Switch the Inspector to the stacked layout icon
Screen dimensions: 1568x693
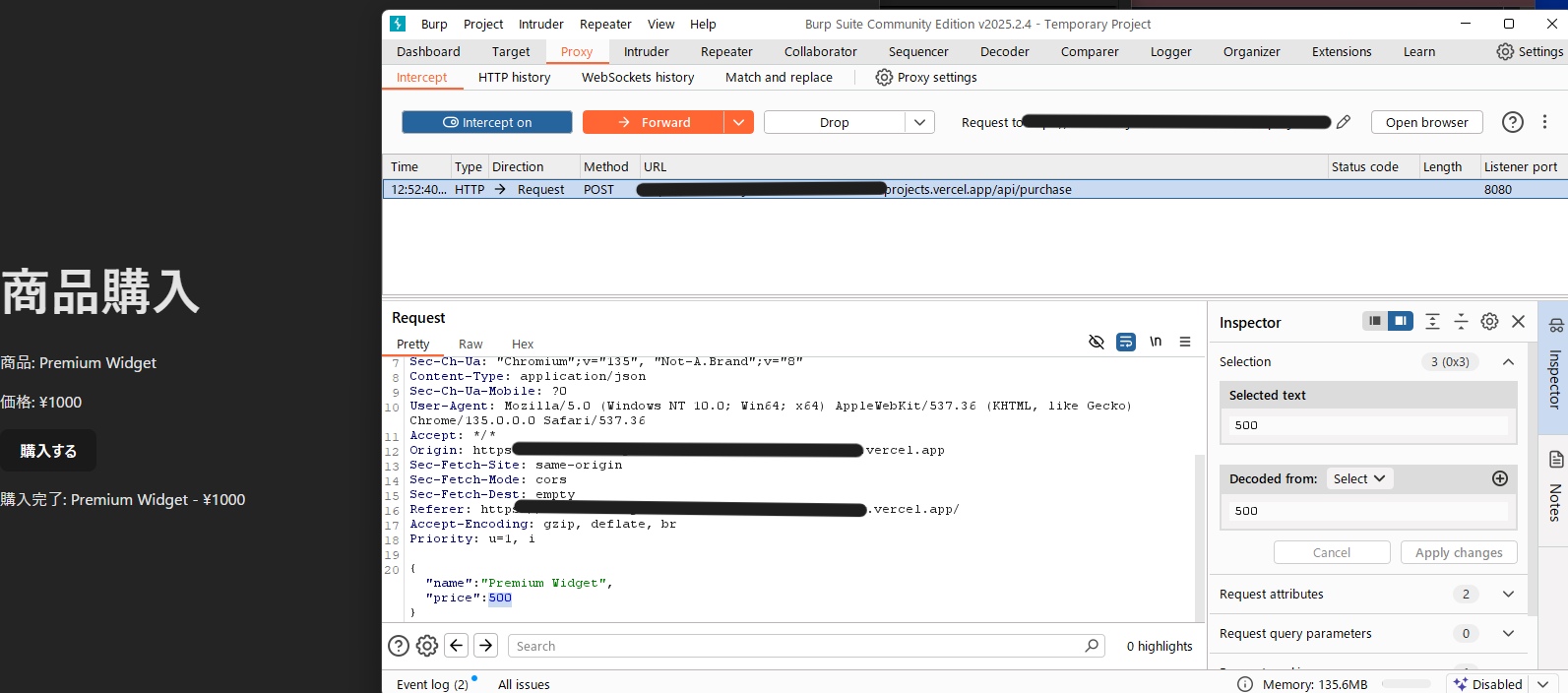[x=1375, y=321]
